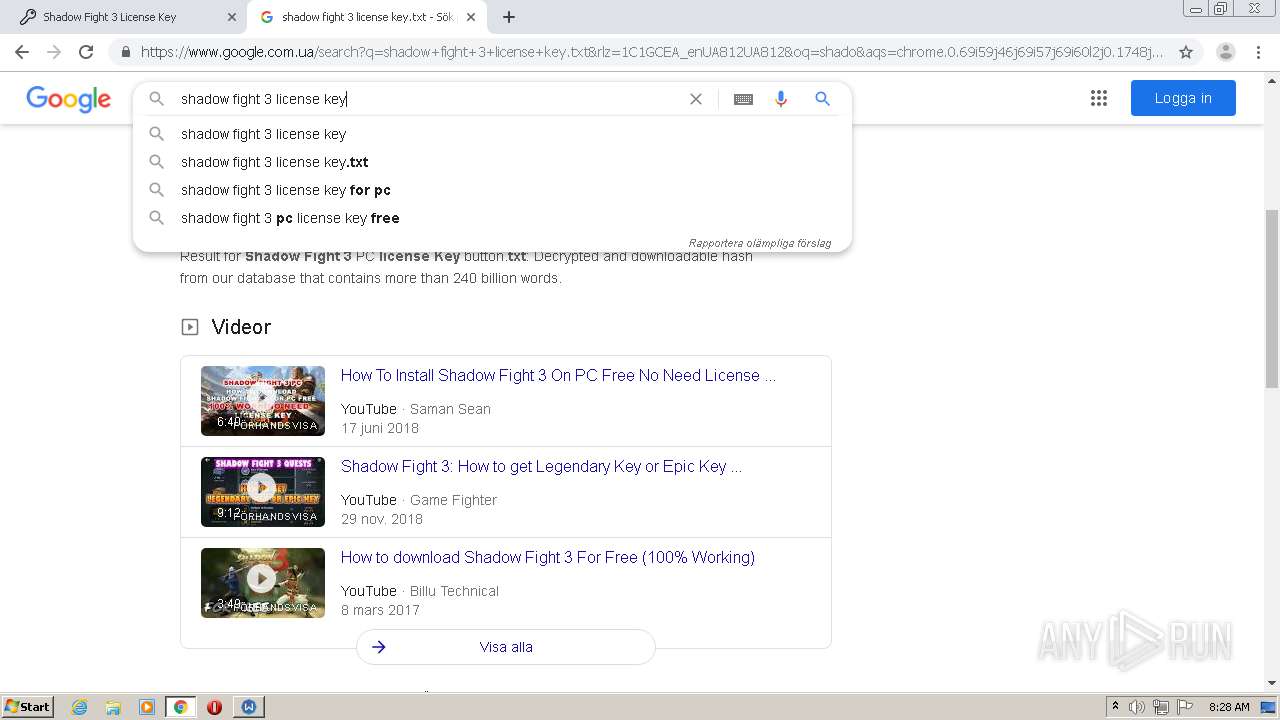The height and width of the screenshot is (720, 1280).
Task: Click the address bar URL
Action: (651, 52)
